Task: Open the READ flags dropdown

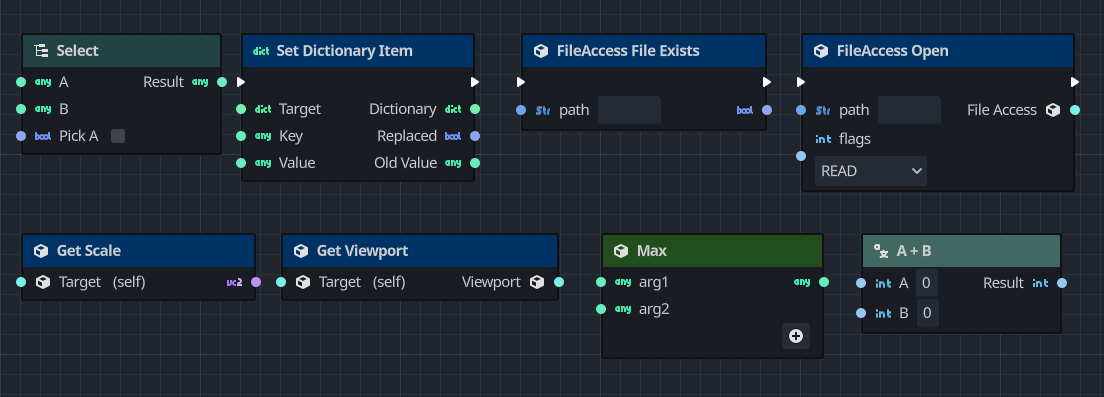Action: coord(871,171)
